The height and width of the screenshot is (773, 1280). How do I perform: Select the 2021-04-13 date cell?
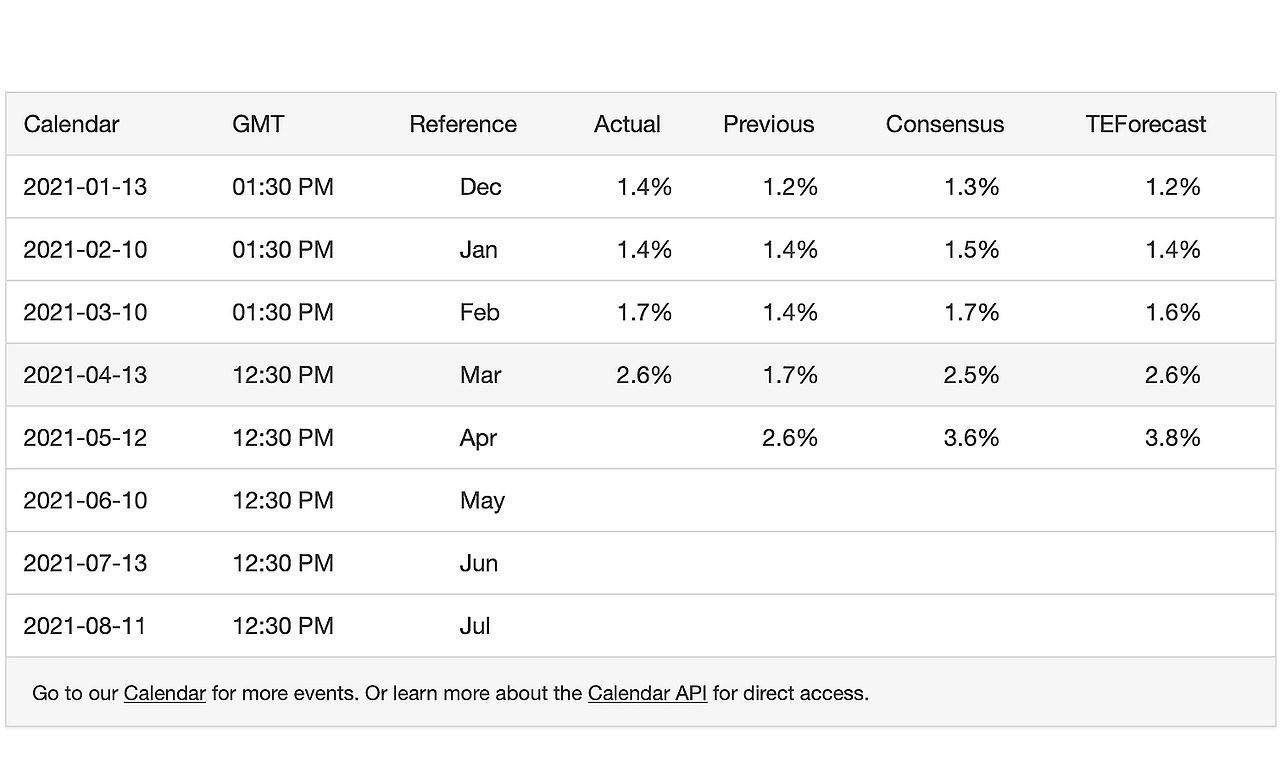click(x=85, y=375)
